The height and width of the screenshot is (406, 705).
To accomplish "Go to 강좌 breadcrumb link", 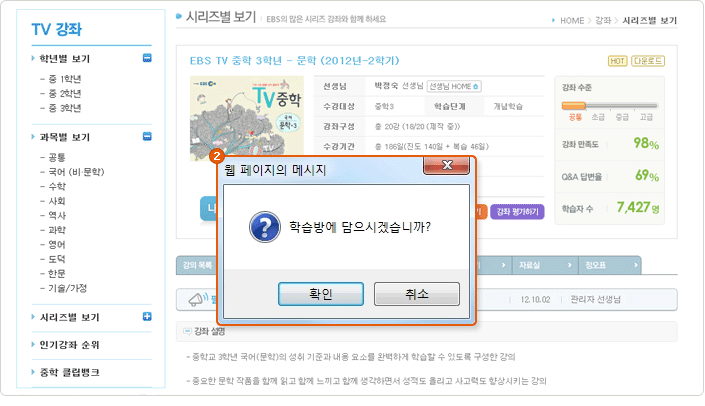I will (x=603, y=21).
